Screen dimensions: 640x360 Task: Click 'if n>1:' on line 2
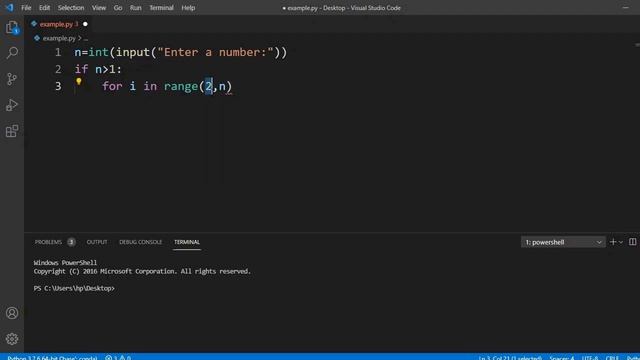[98, 69]
